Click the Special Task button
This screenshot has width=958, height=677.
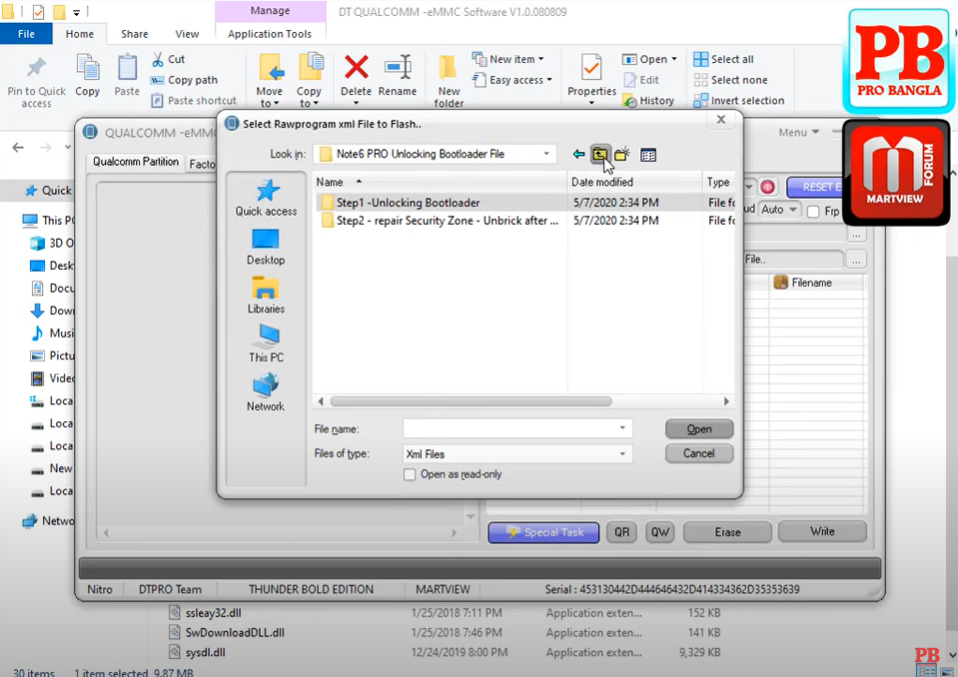point(543,532)
